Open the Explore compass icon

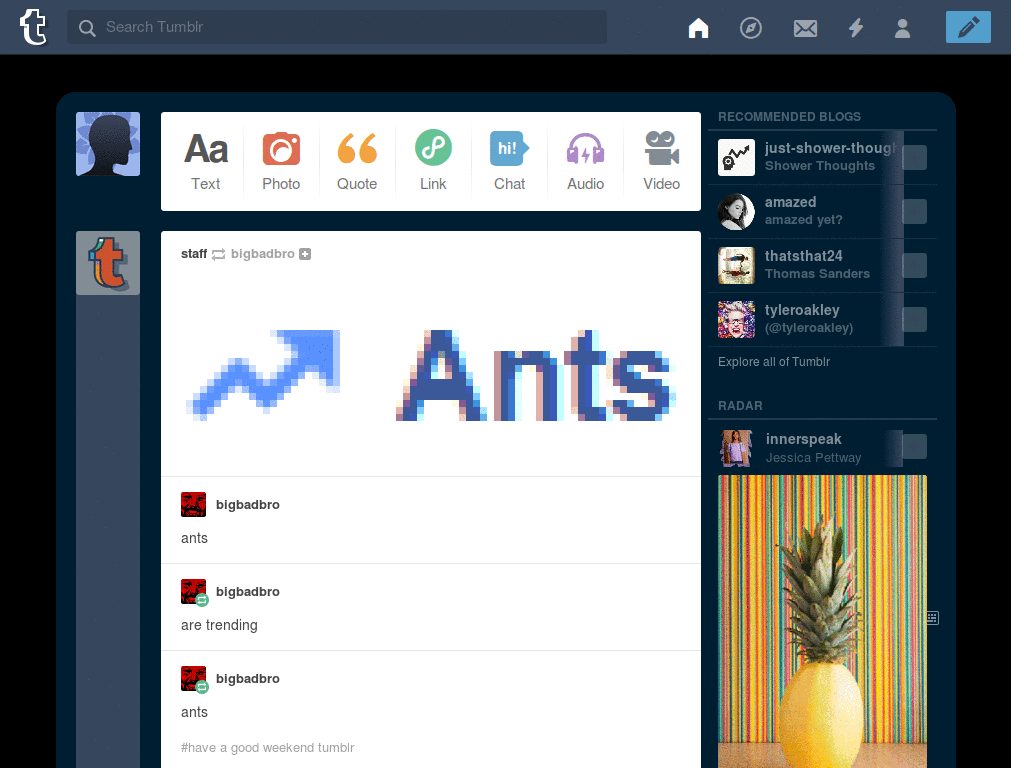750,28
